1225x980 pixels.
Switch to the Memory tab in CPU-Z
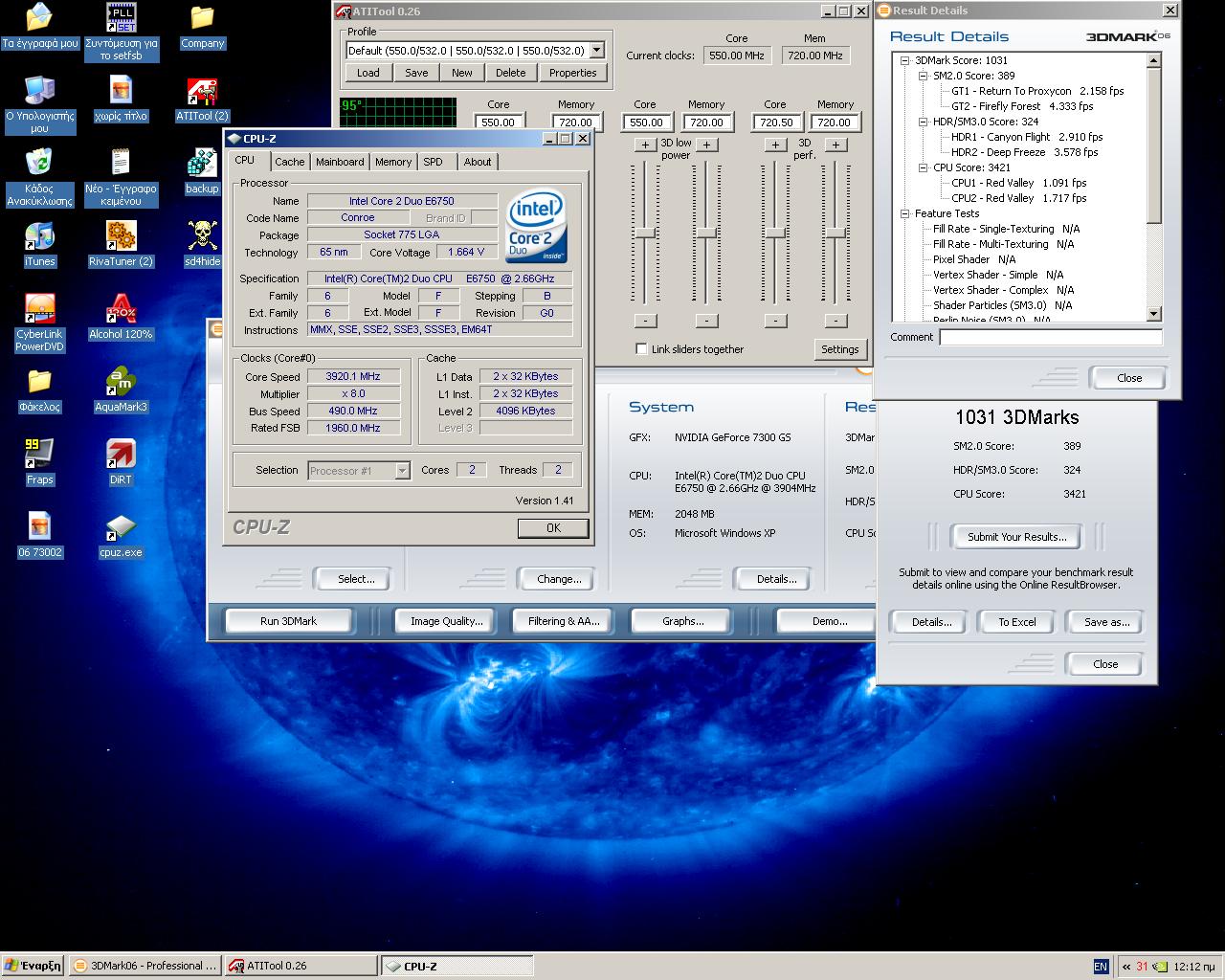tap(393, 162)
